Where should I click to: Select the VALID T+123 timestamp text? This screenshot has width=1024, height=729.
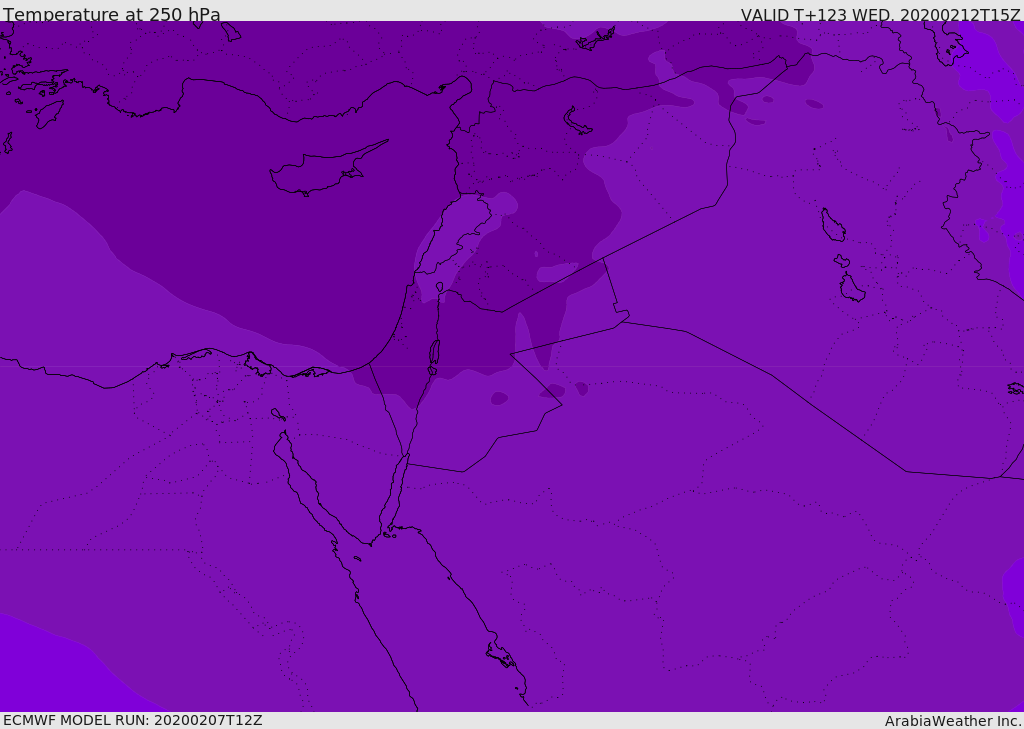(880, 15)
